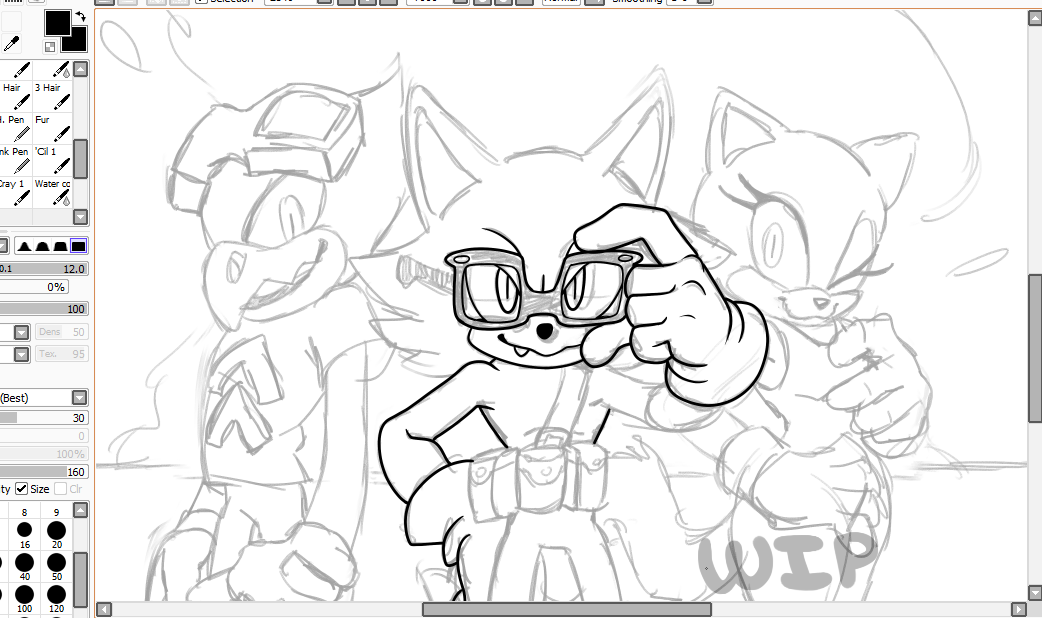
Task: Click canvas vertical scrollbar down arrow
Action: [x=1035, y=592]
